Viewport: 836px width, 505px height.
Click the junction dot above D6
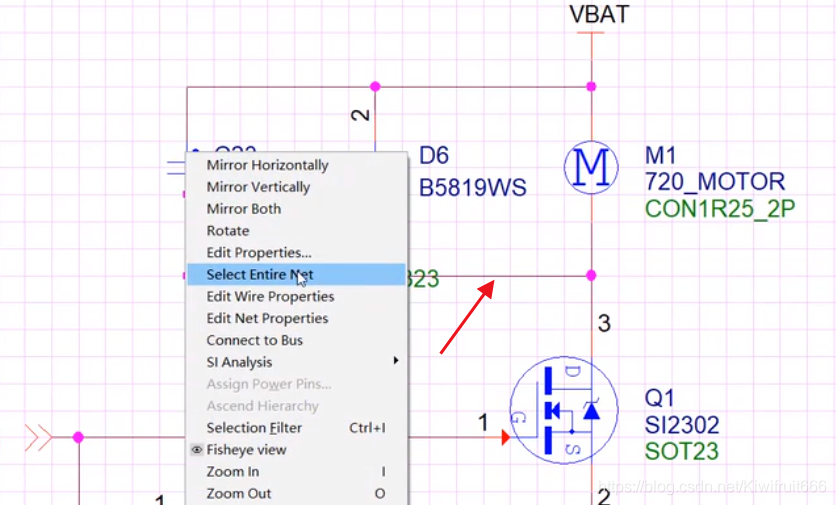pyautogui.click(x=375, y=87)
